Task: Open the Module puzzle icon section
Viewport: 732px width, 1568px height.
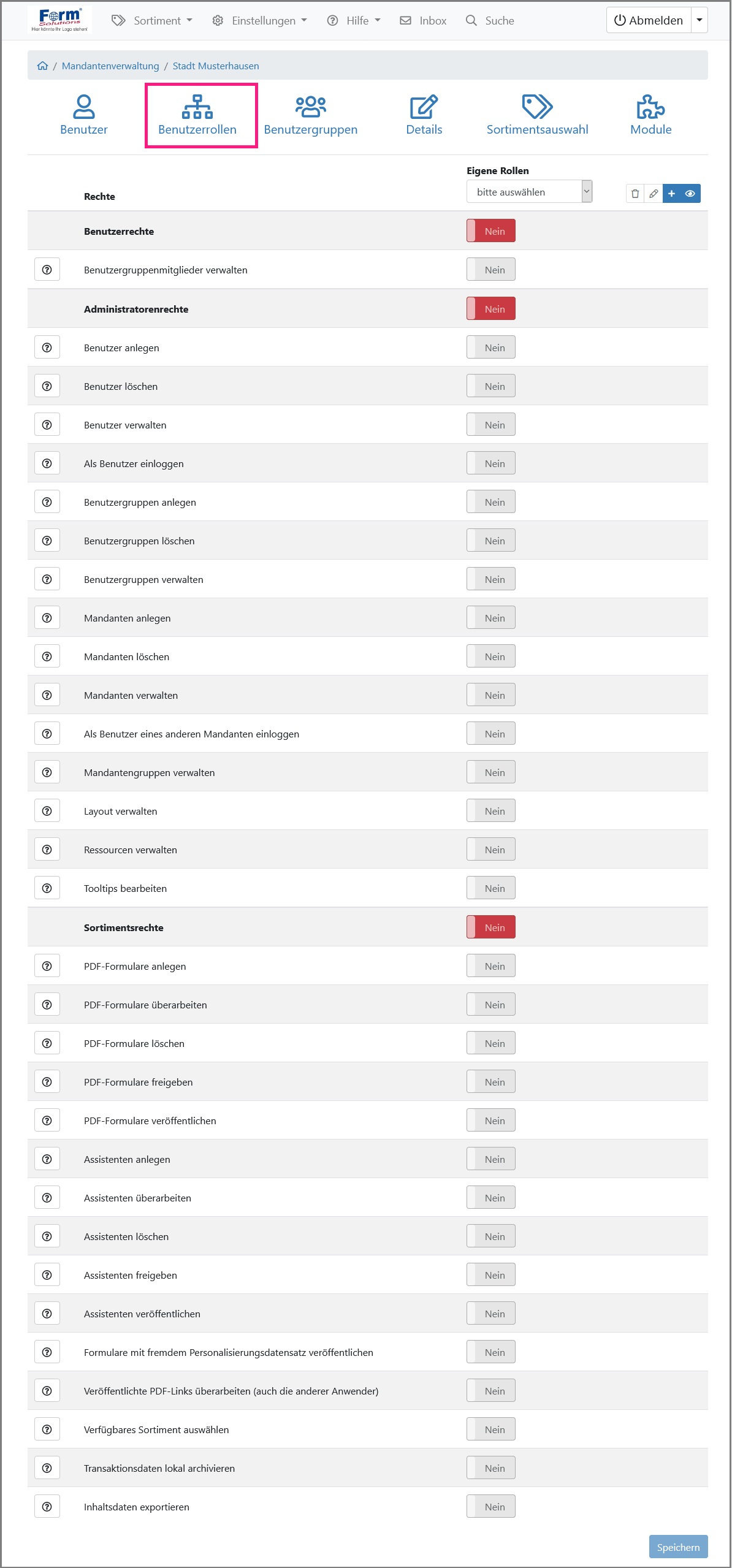Action: point(650,115)
